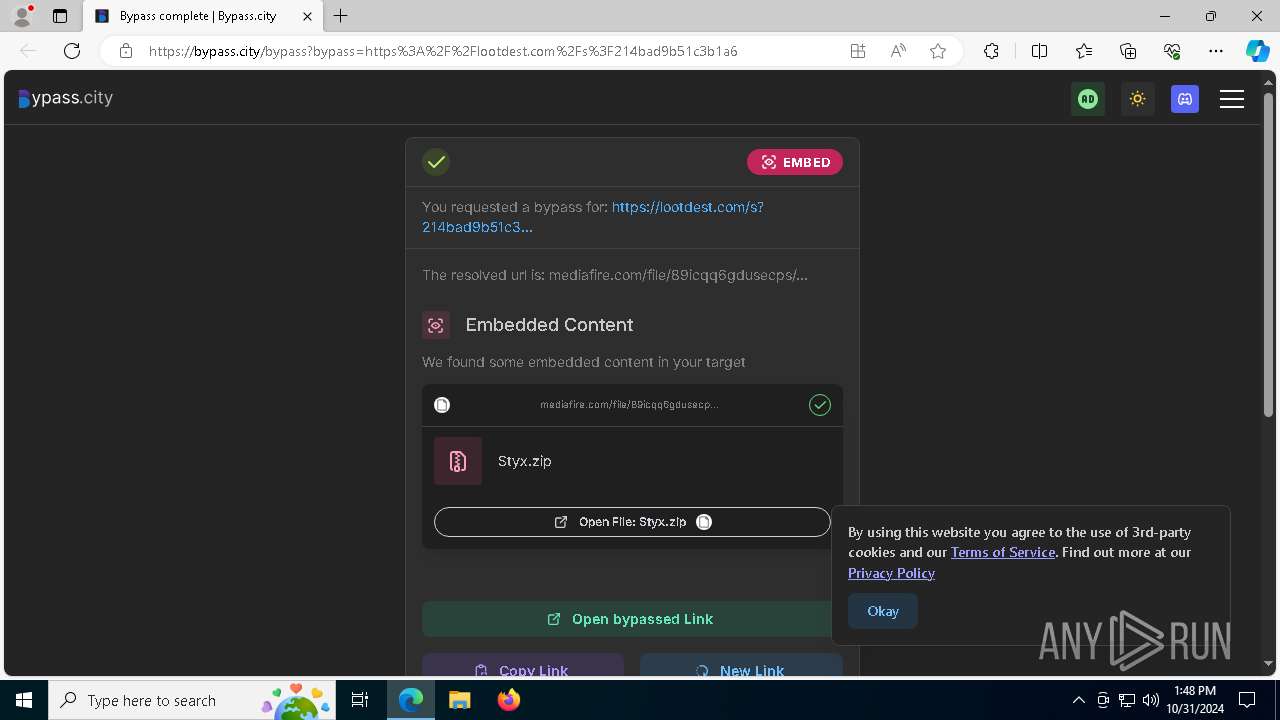Close the Bypass complete tab
The width and height of the screenshot is (1280, 720).
(x=307, y=16)
